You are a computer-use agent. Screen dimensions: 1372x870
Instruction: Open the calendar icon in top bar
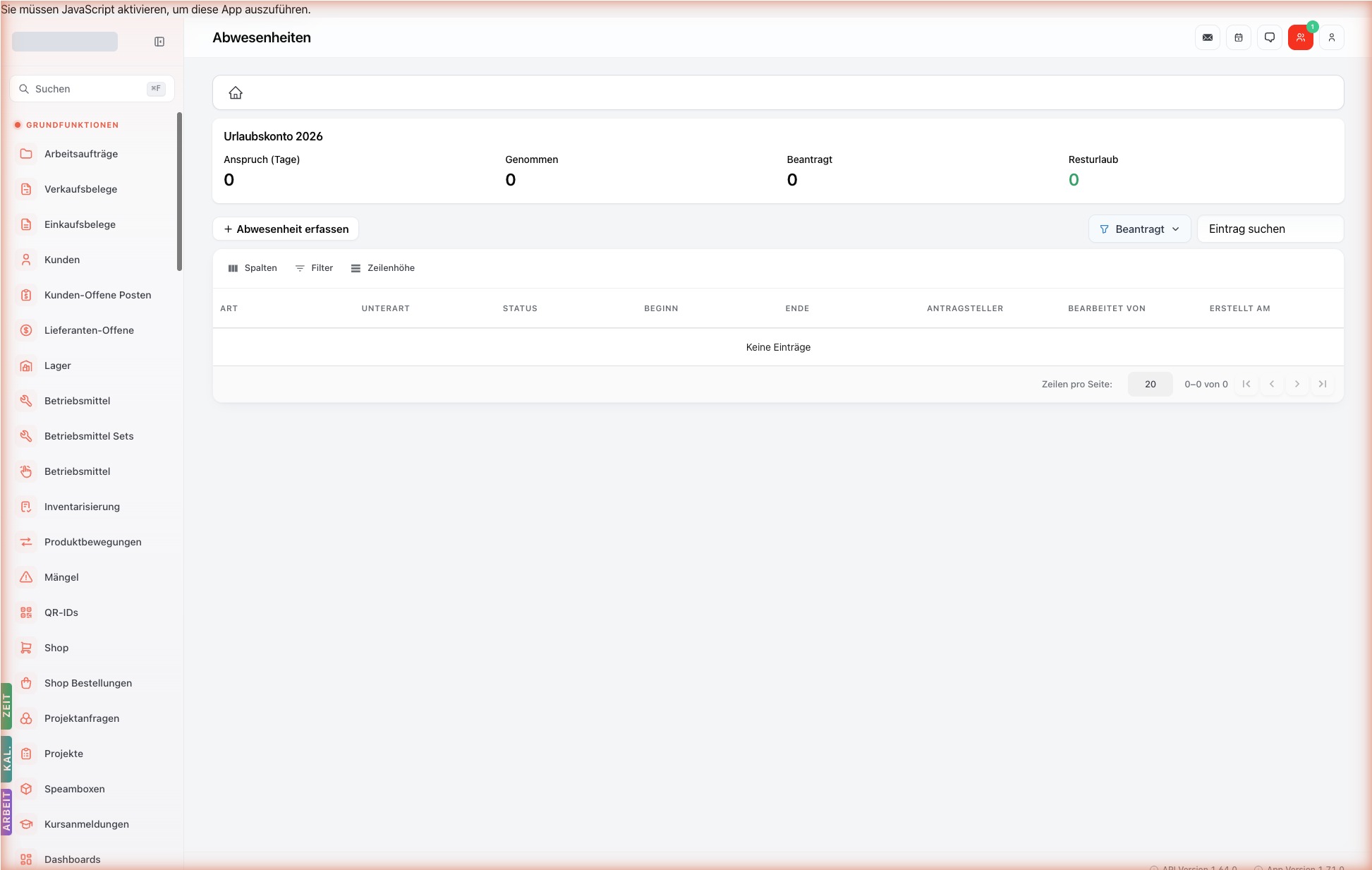pyautogui.click(x=1239, y=37)
